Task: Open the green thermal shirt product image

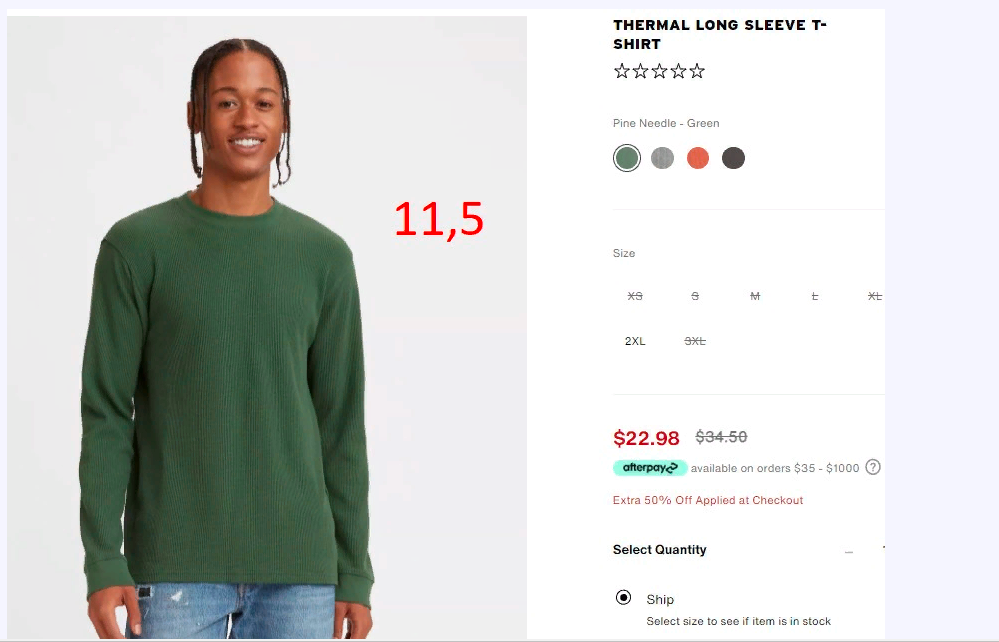Action: (267, 327)
